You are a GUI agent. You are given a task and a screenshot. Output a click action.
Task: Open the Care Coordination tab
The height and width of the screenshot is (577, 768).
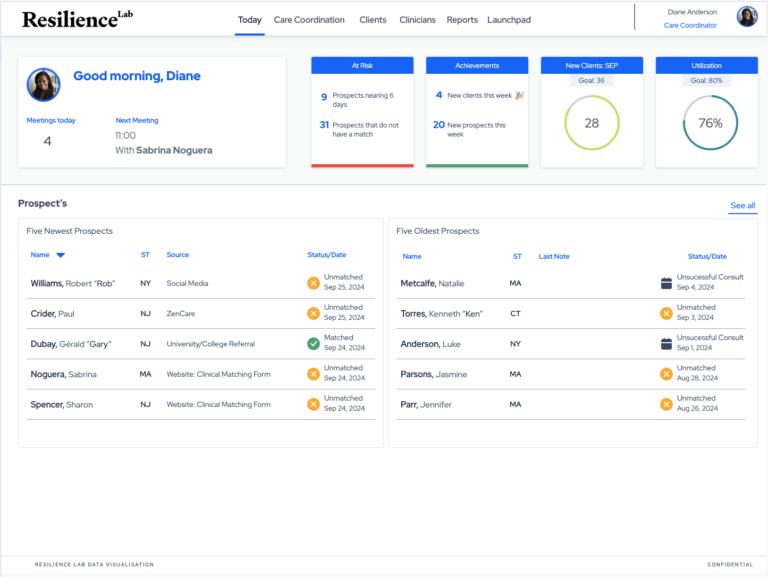tap(309, 20)
